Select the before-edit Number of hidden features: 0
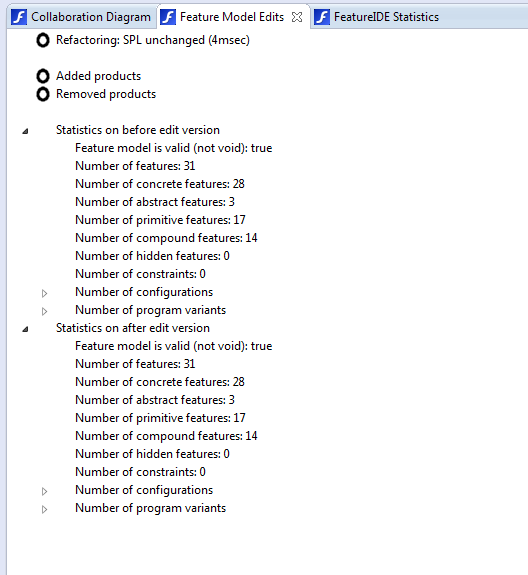 coord(153,256)
